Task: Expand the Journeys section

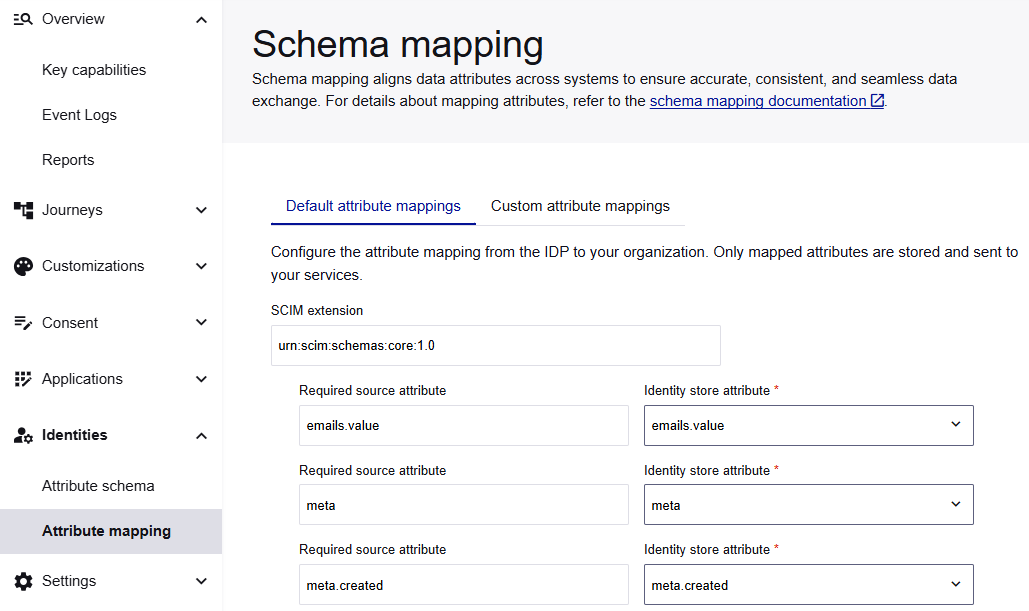Action: [201, 209]
